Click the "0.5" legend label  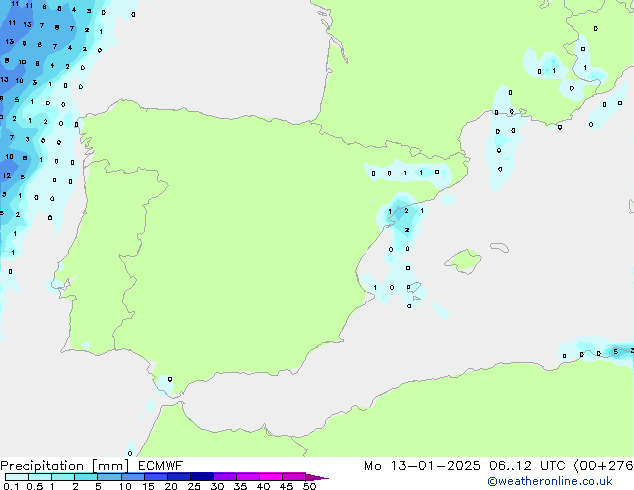pyautogui.click(x=34, y=486)
